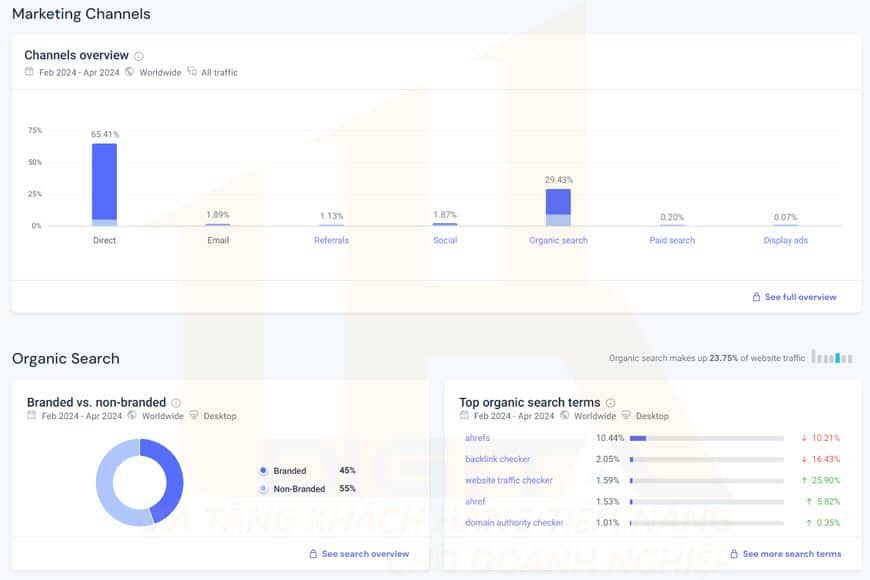The width and height of the screenshot is (870, 580).
Task: Open the info icon for Branded vs. non-branded
Action: [176, 403]
